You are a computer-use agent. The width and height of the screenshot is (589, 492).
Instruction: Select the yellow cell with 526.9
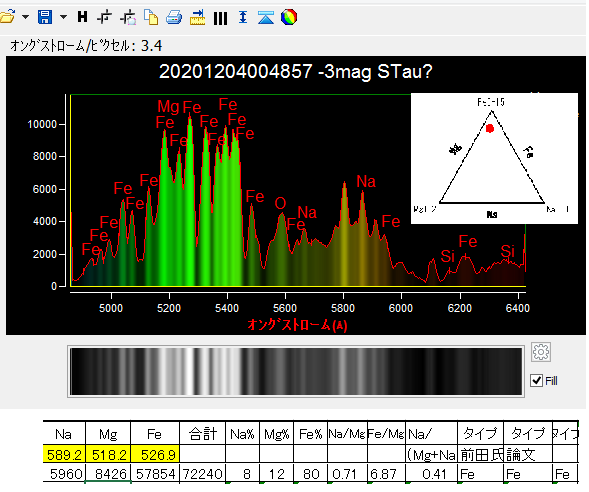click(155, 454)
